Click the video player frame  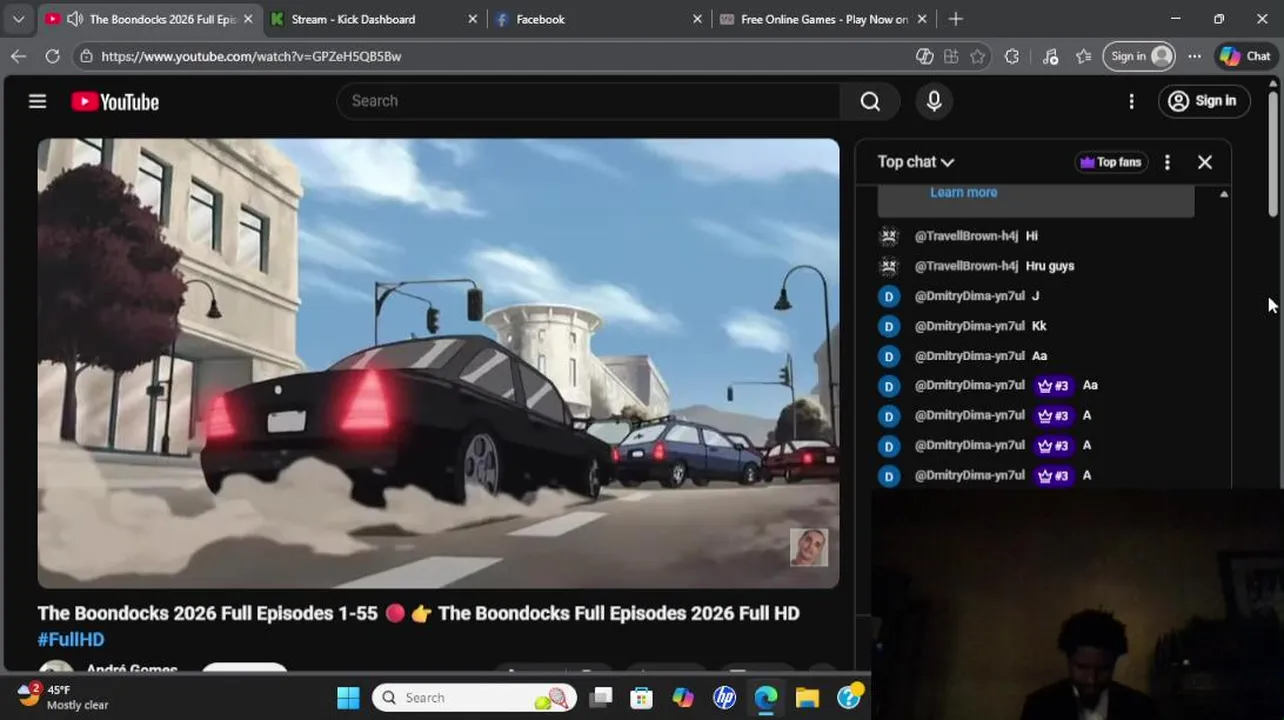pos(438,363)
